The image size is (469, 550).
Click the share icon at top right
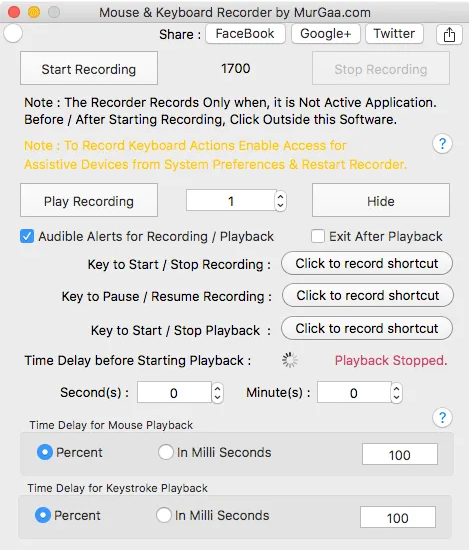tap(449, 34)
